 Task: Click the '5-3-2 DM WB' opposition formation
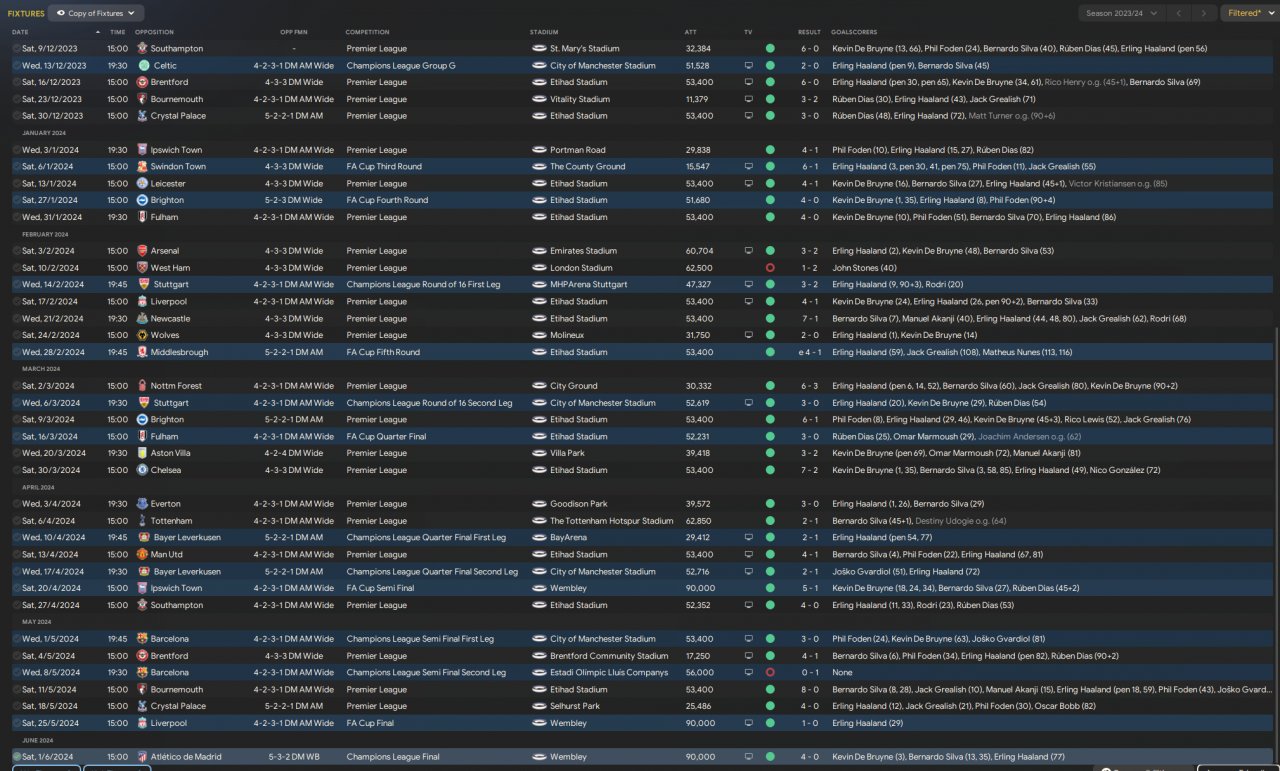(294, 757)
